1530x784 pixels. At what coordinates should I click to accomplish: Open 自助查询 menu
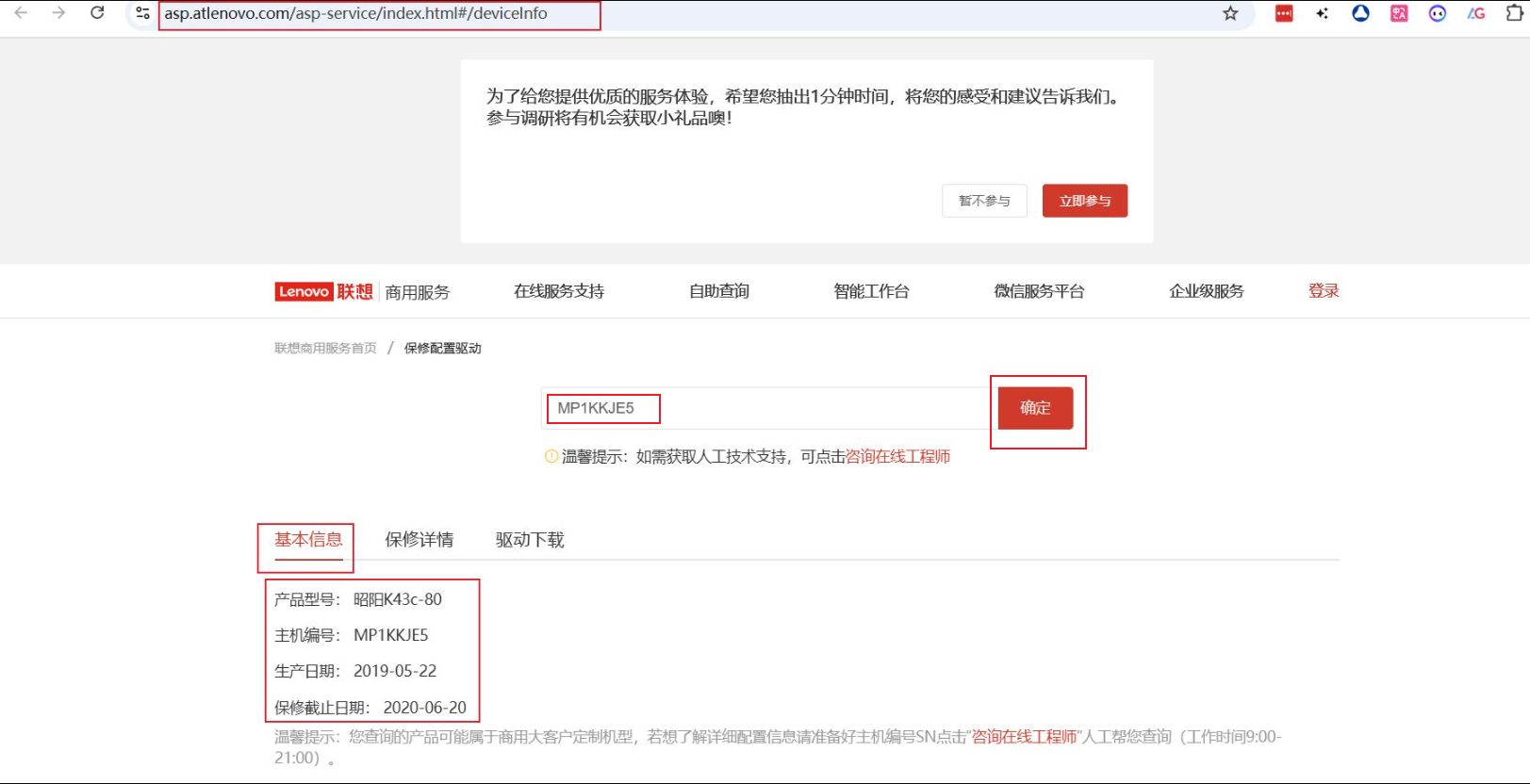click(719, 291)
